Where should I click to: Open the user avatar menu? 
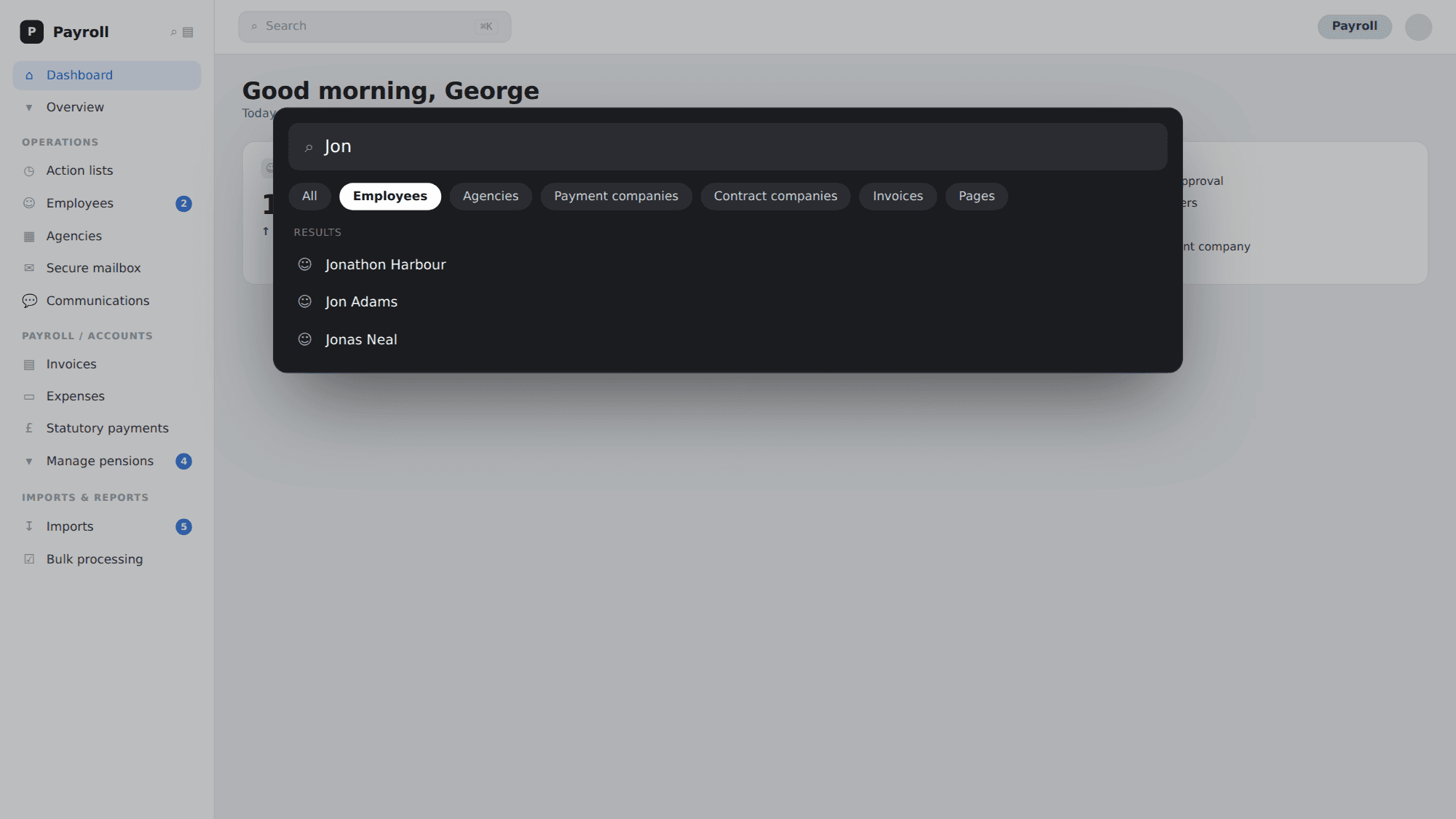1418,27
